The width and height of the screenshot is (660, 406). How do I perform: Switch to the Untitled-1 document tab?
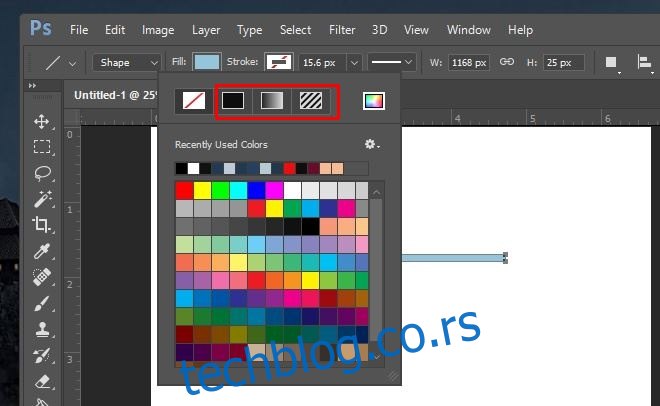pos(115,95)
